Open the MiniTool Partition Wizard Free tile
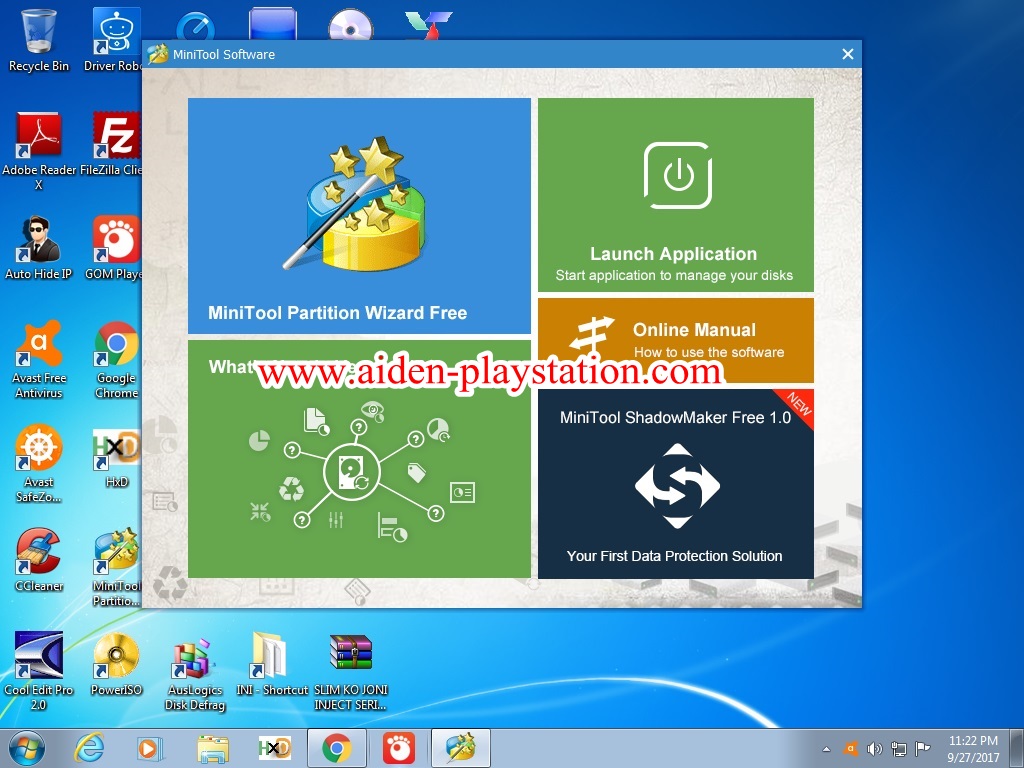Image resolution: width=1024 pixels, height=768 pixels. (359, 216)
